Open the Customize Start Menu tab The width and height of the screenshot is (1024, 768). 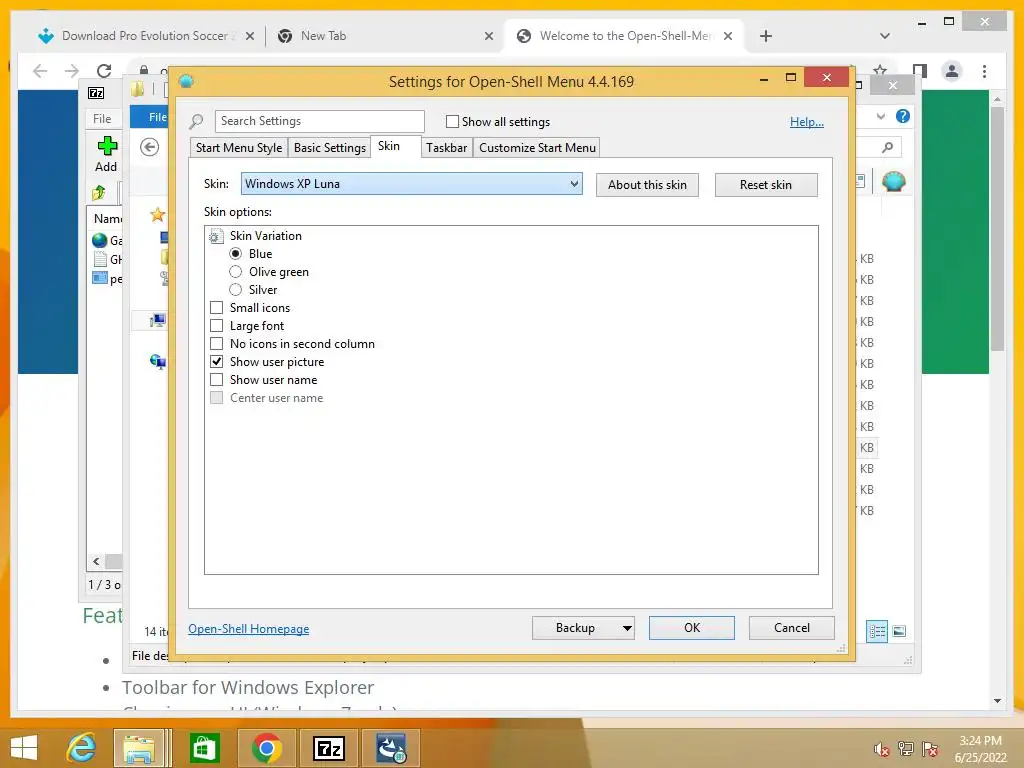(537, 148)
